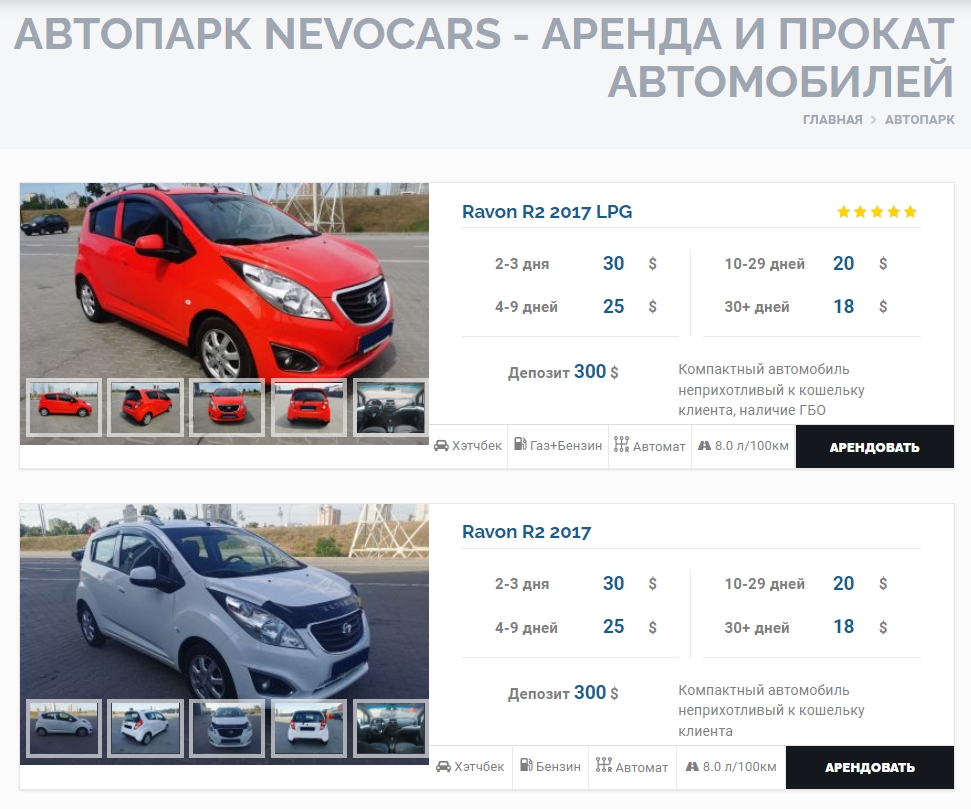Open the Ravon R2 2017 title link
Screen dimensions: 971x809
click(526, 532)
